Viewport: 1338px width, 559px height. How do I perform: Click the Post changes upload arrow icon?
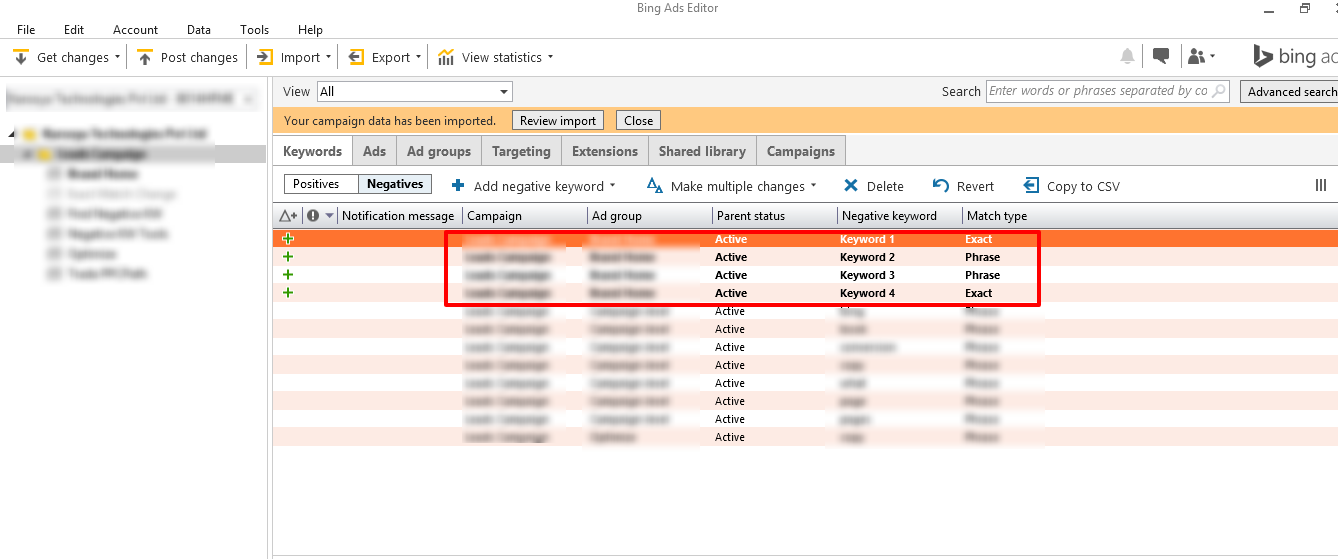click(x=145, y=57)
